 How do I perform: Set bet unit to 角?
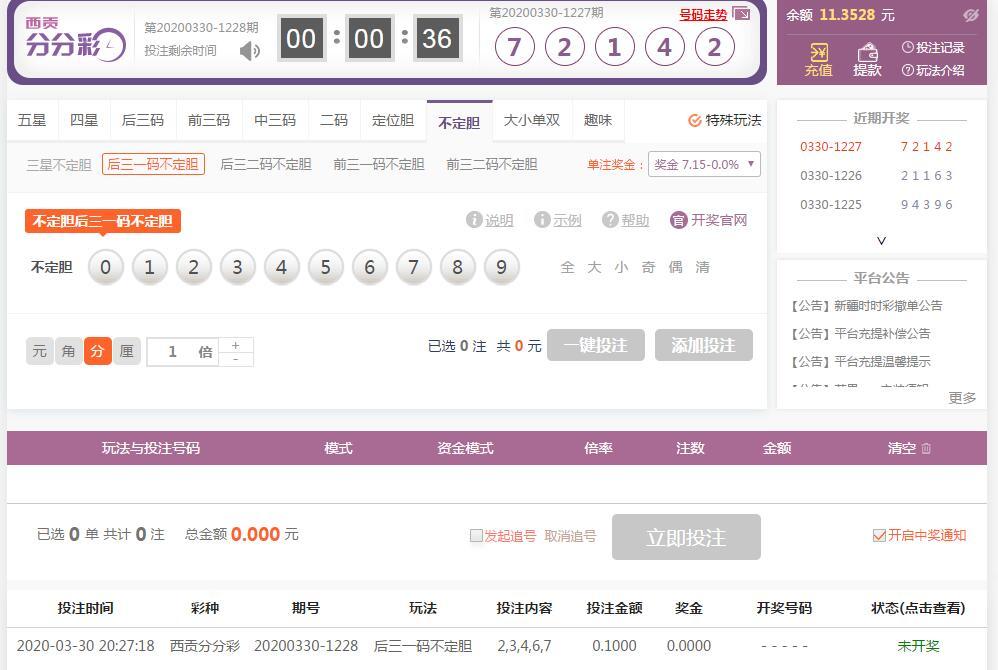pyautogui.click(x=69, y=351)
